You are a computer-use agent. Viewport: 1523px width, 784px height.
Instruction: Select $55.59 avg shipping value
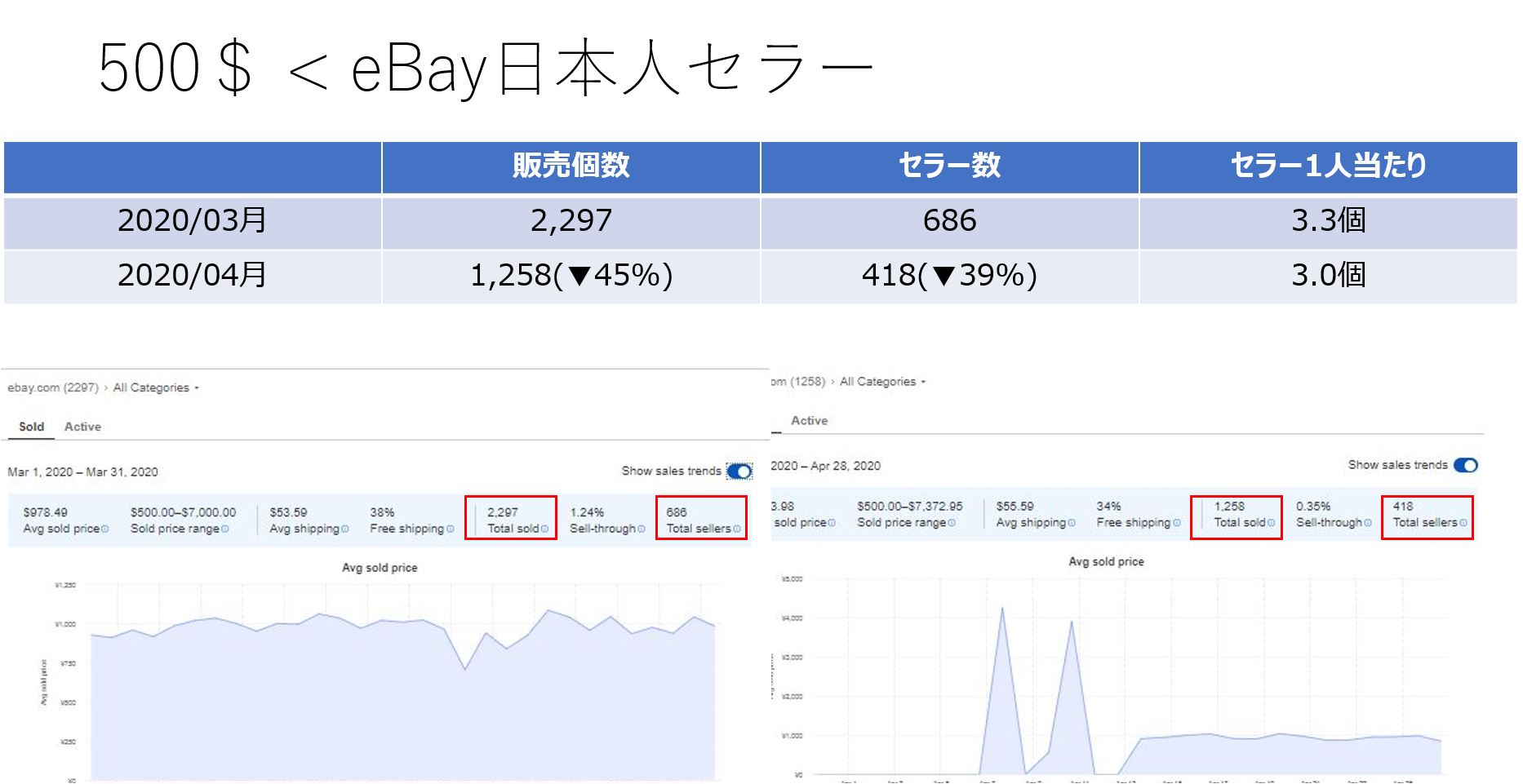click(x=1015, y=506)
